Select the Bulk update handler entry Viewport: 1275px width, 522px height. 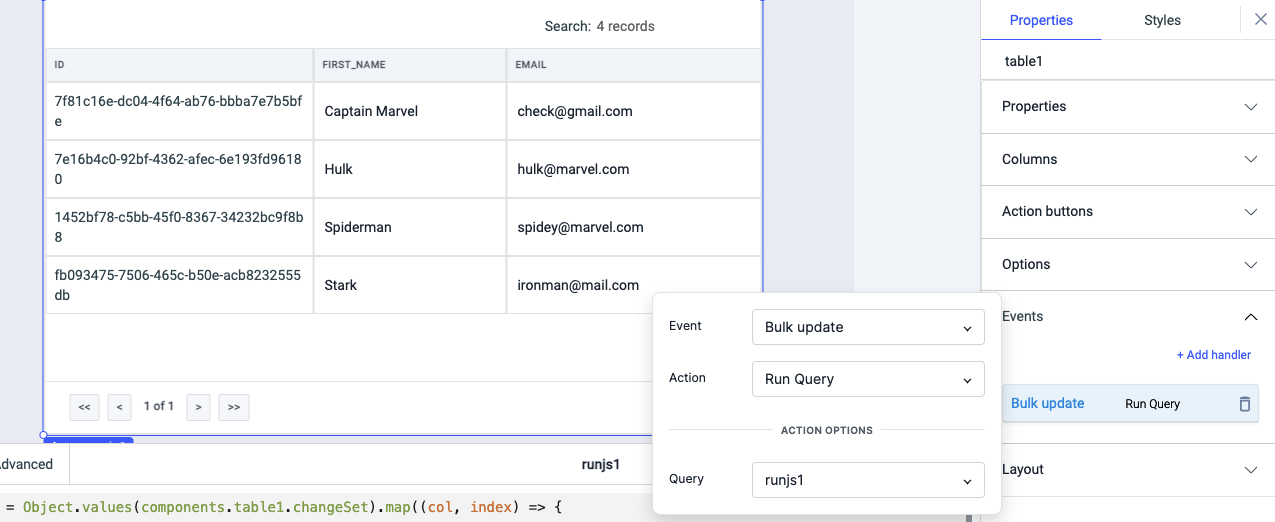coord(1048,404)
